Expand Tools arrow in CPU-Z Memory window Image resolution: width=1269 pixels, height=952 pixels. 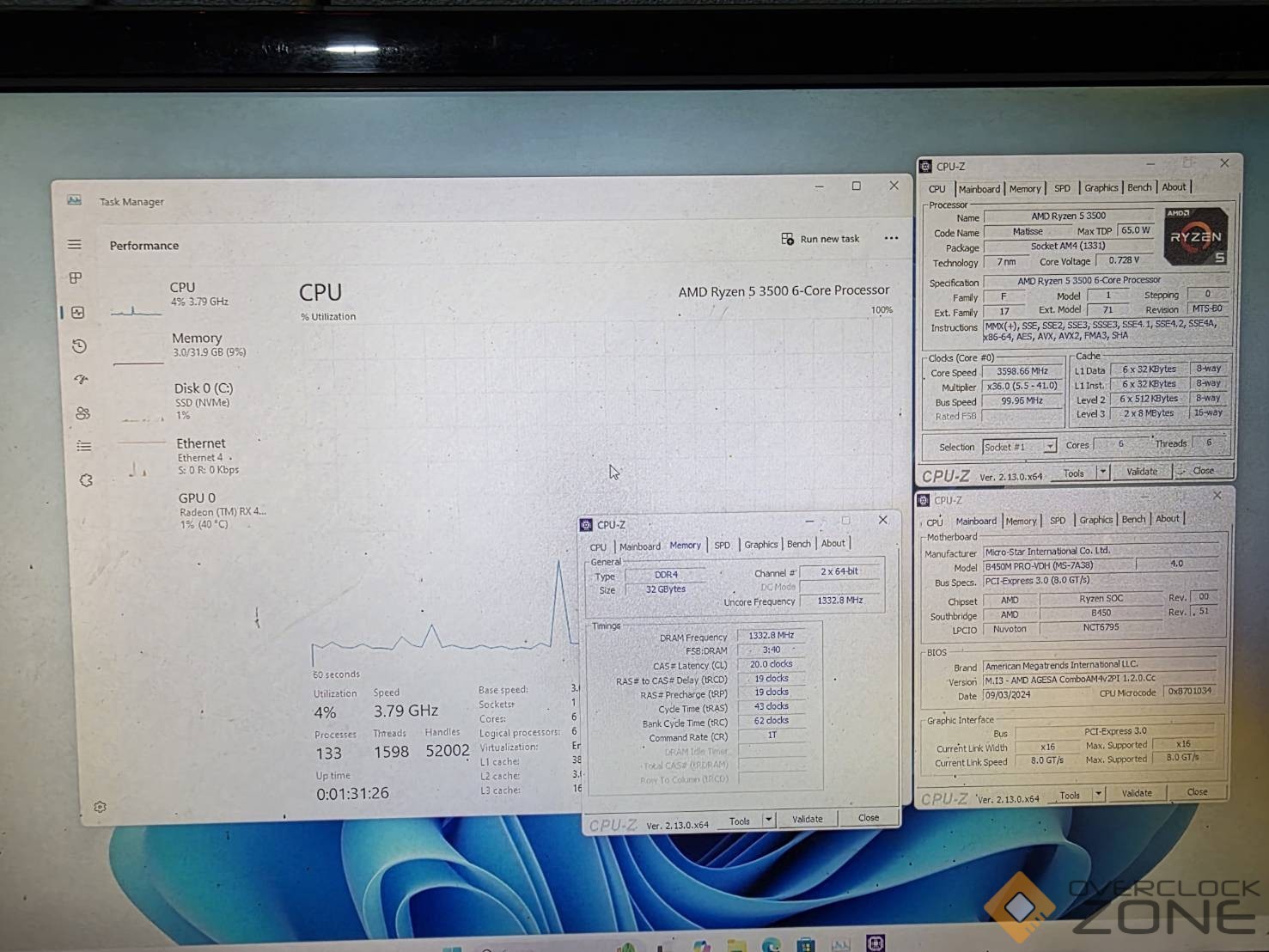(x=769, y=820)
